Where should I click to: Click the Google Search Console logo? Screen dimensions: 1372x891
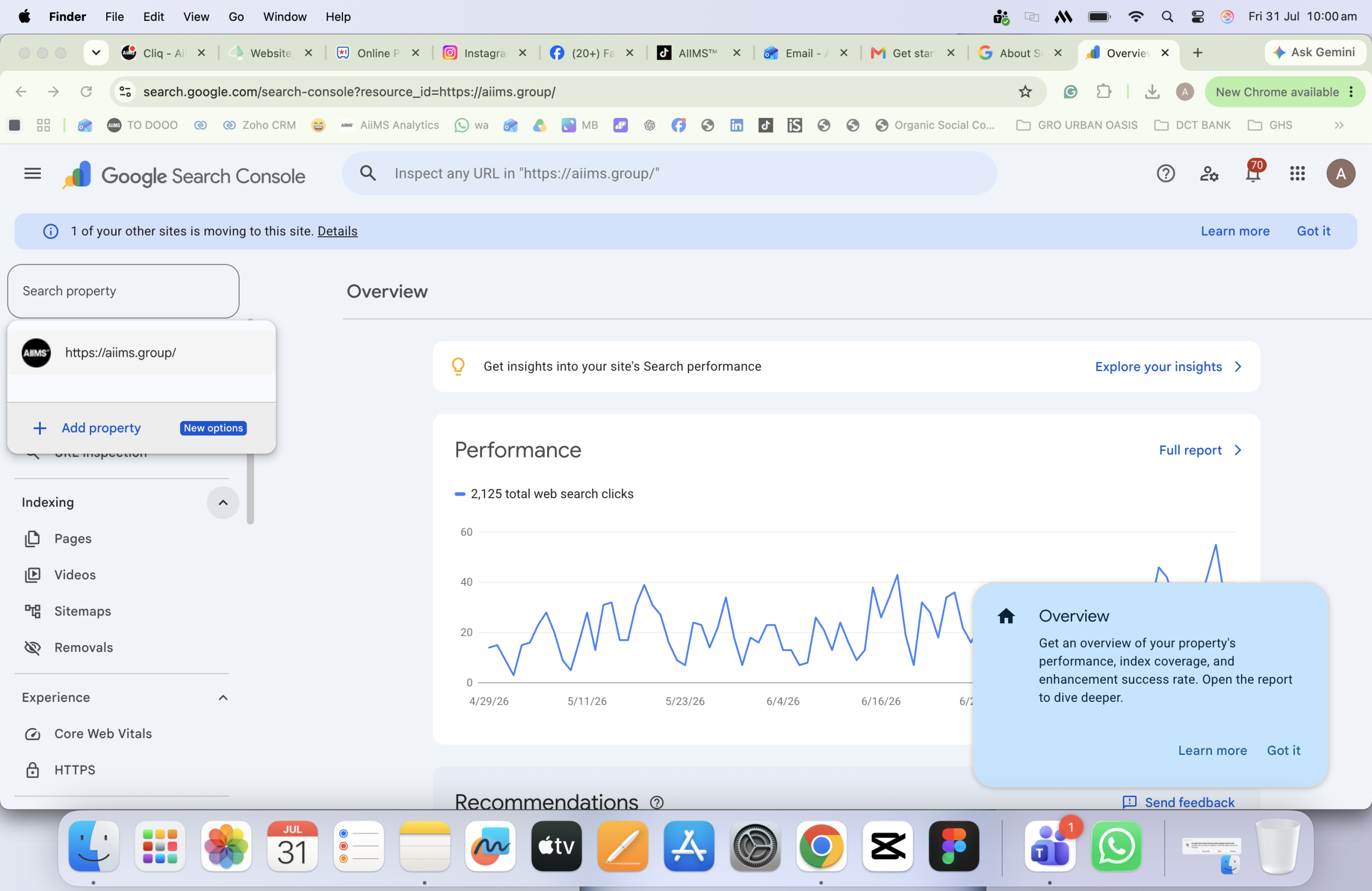click(184, 175)
